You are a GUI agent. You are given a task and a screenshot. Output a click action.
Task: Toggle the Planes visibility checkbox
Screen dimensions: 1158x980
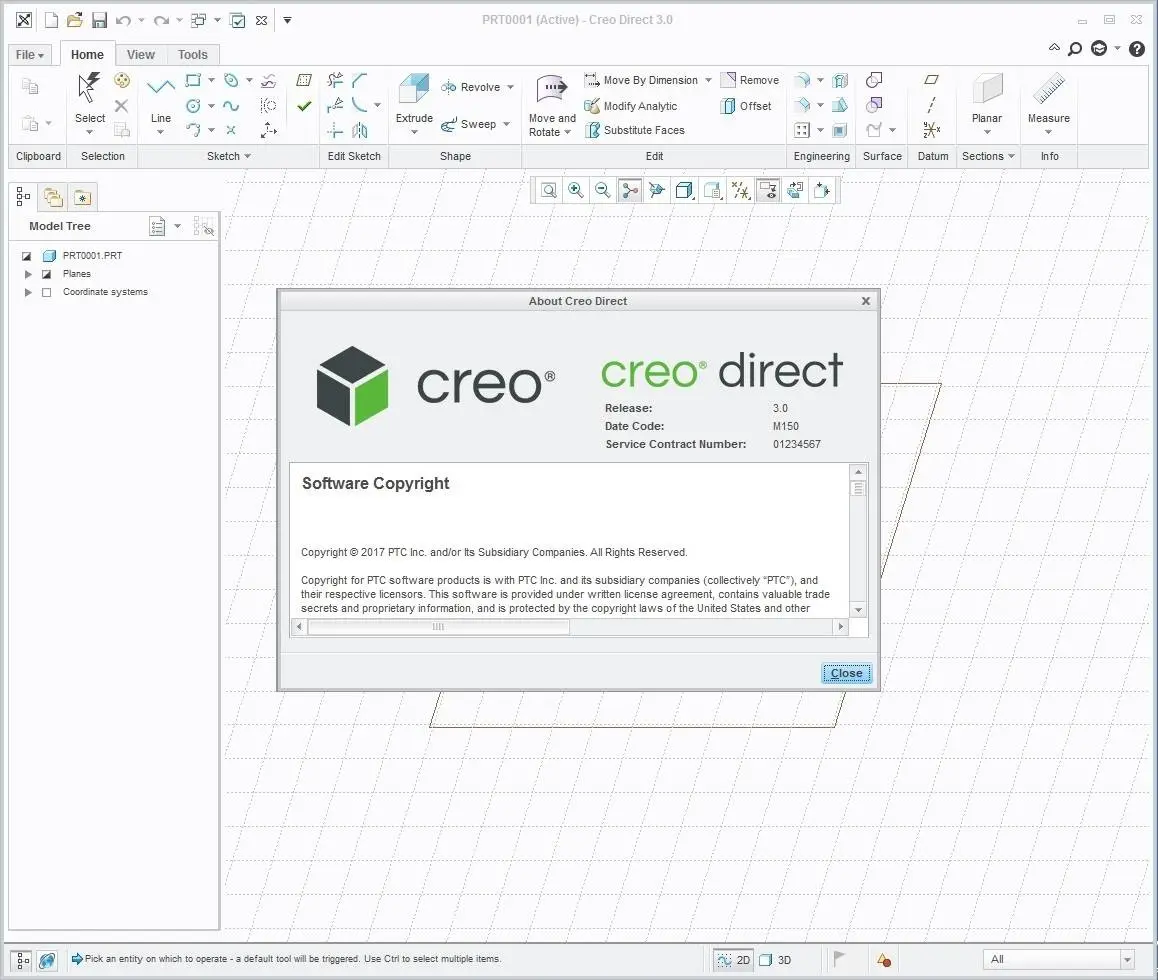click(47, 274)
